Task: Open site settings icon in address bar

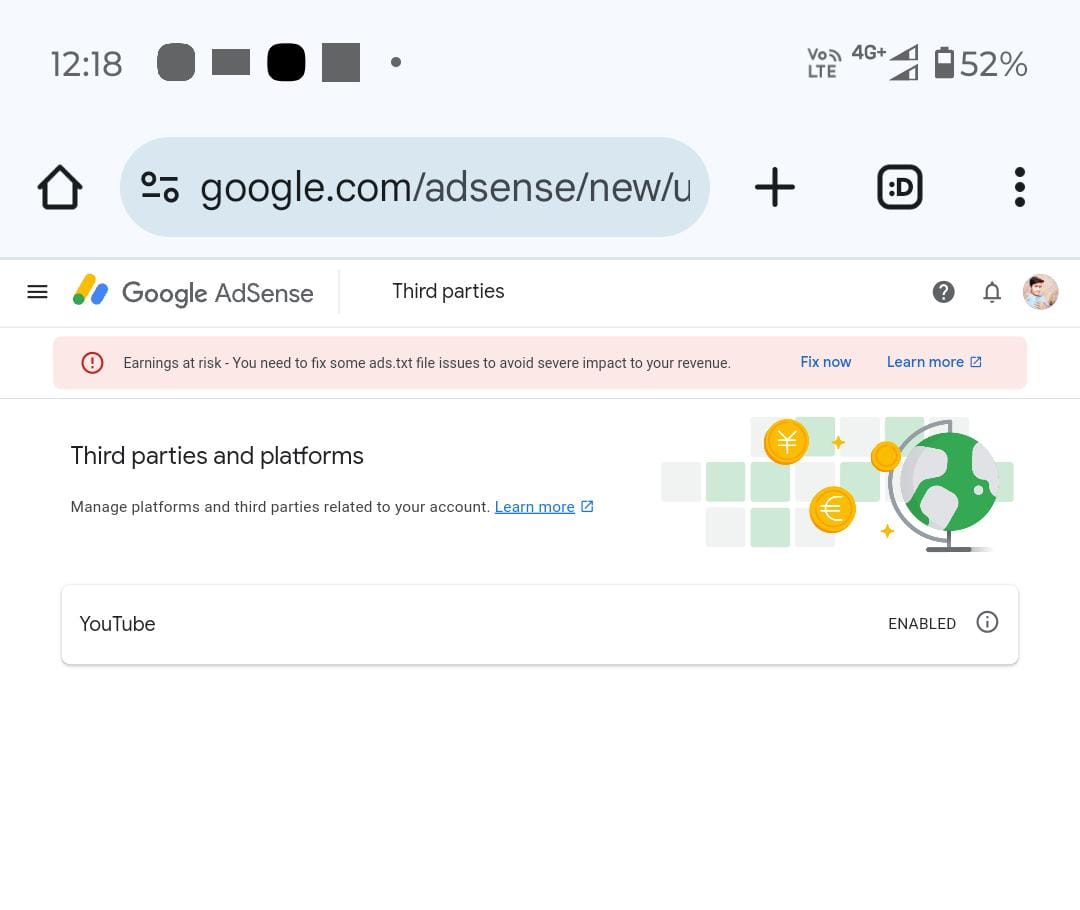Action: click(160, 187)
